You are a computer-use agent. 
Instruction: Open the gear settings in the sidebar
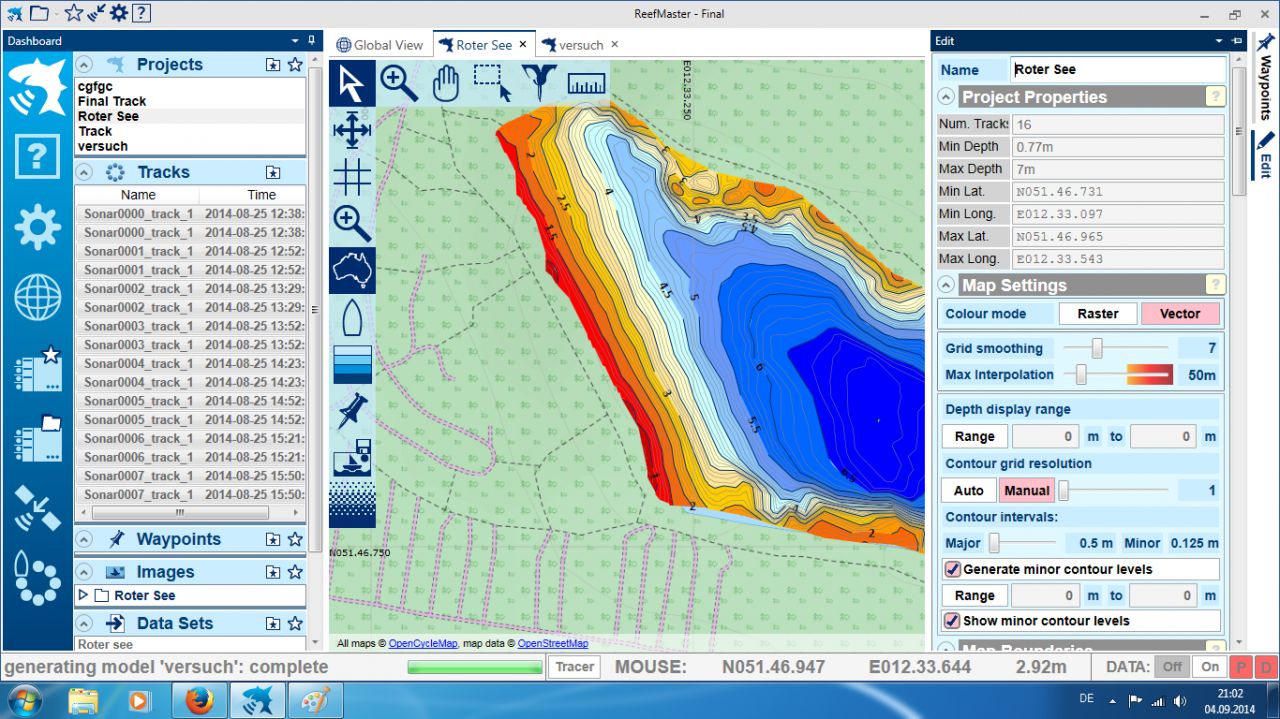point(37,227)
